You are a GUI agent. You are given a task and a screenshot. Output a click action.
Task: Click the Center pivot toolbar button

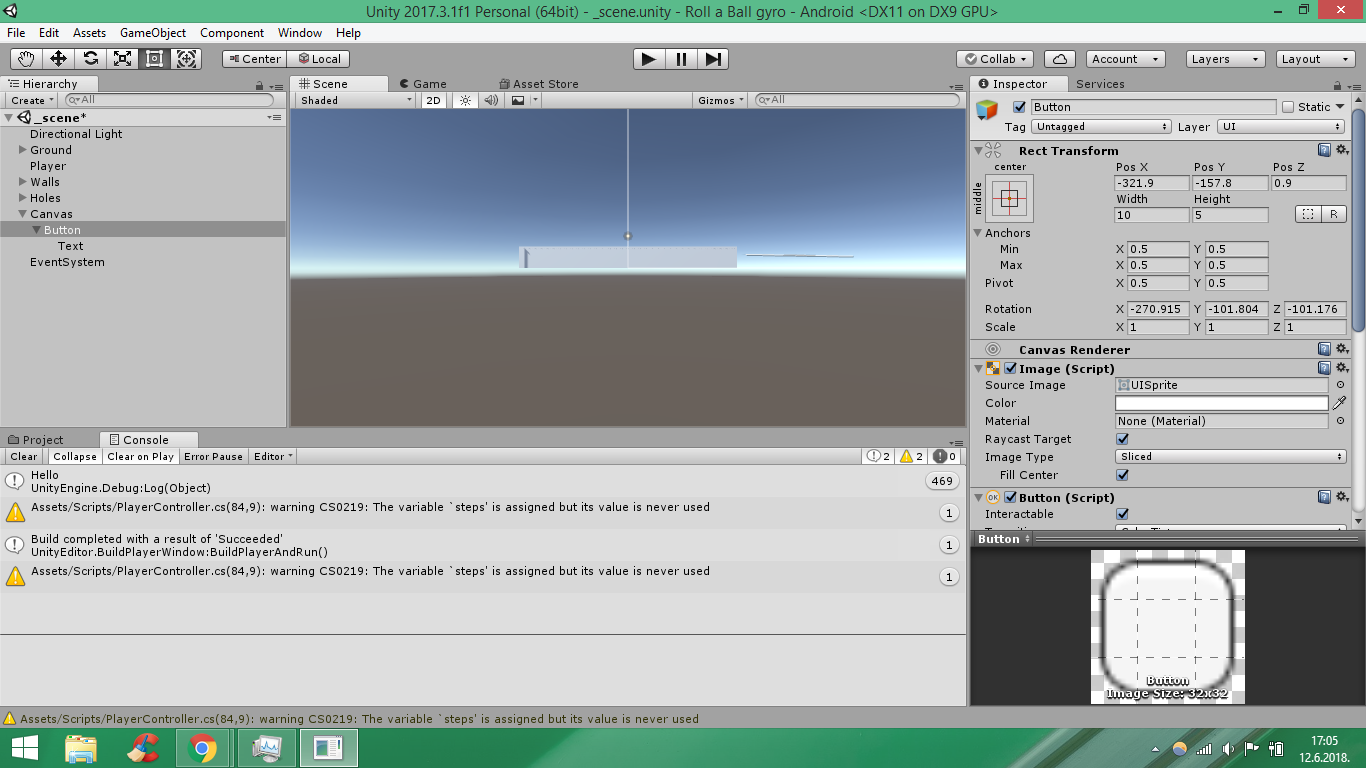[253, 59]
